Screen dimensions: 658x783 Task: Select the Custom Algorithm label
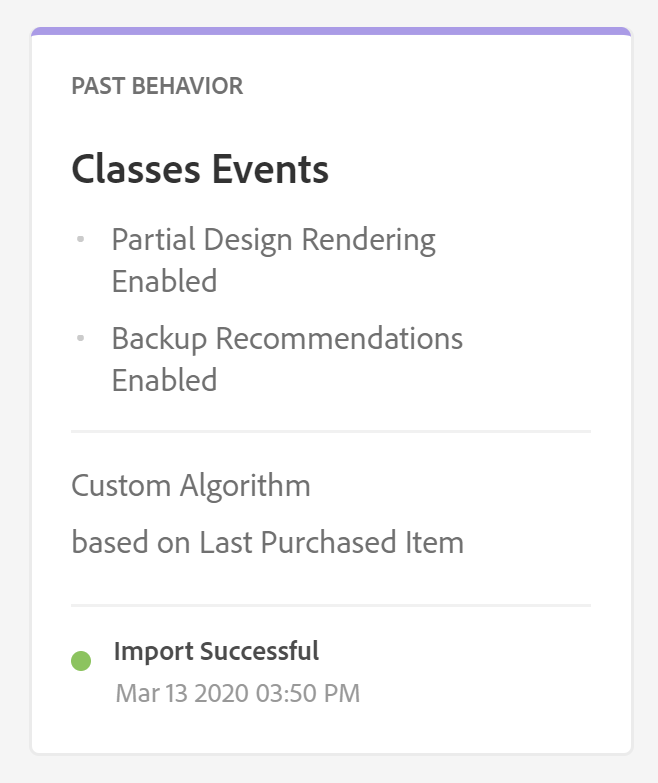[x=191, y=486]
